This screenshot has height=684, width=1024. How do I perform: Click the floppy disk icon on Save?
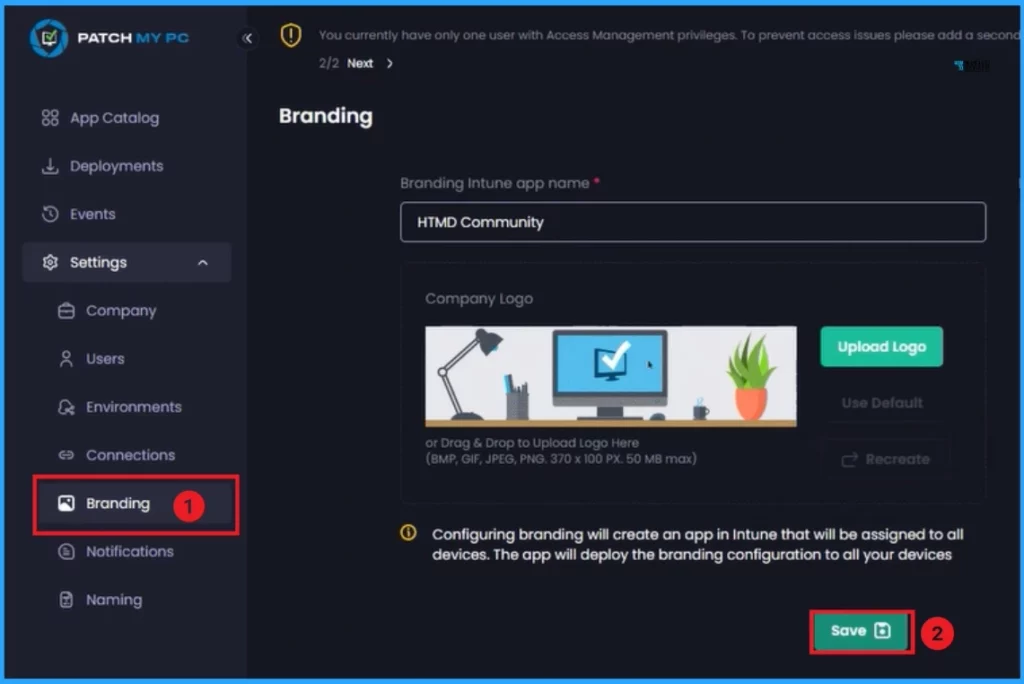pyautogui.click(x=882, y=630)
